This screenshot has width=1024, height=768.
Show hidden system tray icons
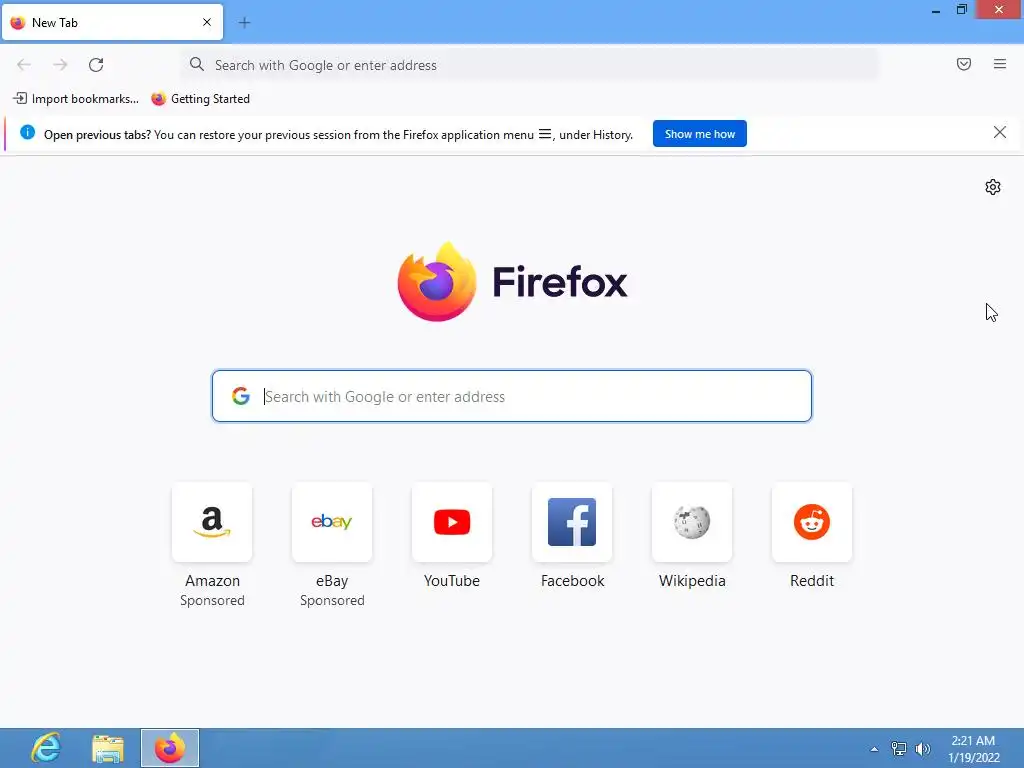(874, 749)
